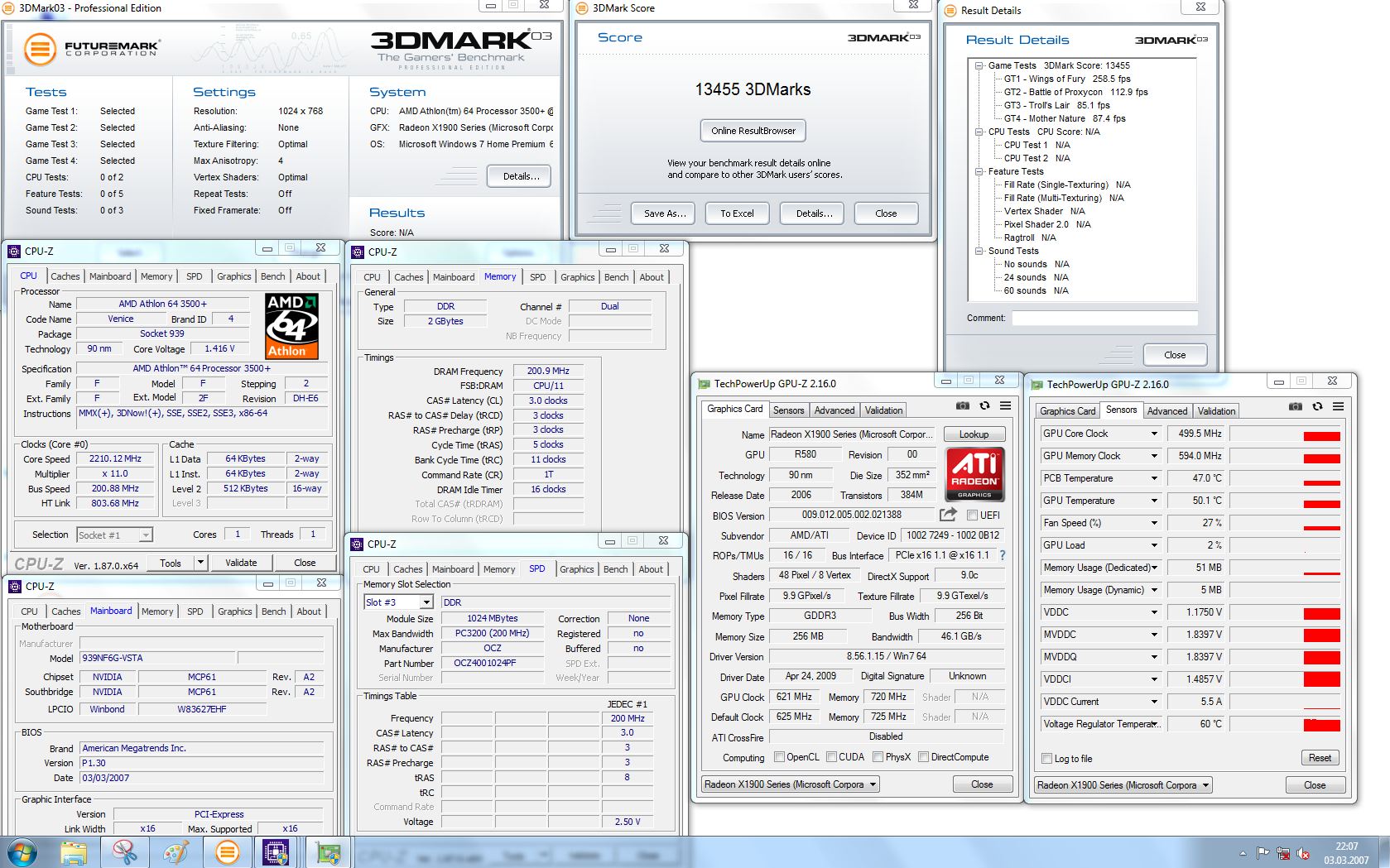1390x868 pixels.
Task: Click the refresh icon in GPU-Z Graphics Card window
Action: (984, 405)
